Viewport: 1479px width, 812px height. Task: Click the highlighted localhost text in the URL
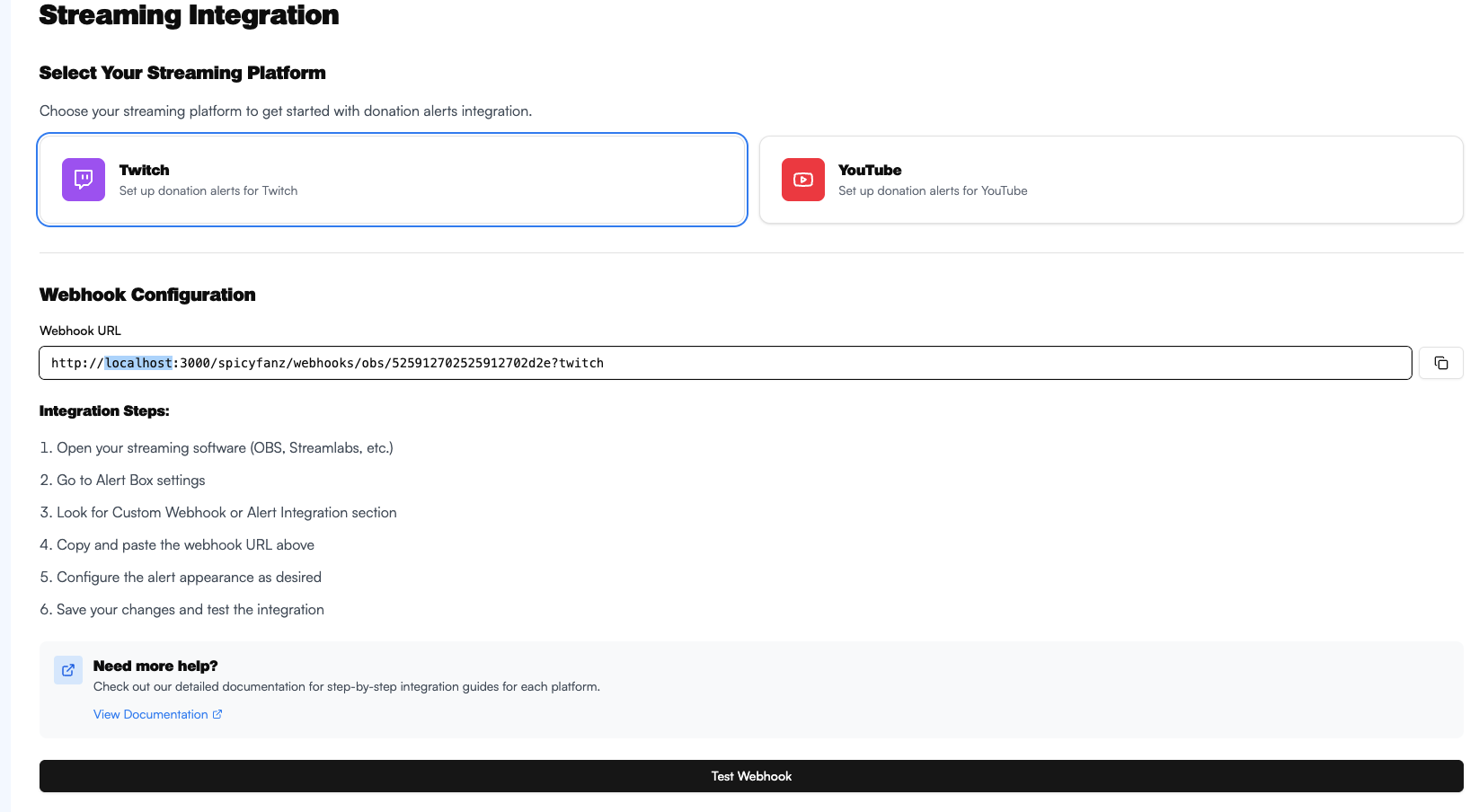[138, 363]
